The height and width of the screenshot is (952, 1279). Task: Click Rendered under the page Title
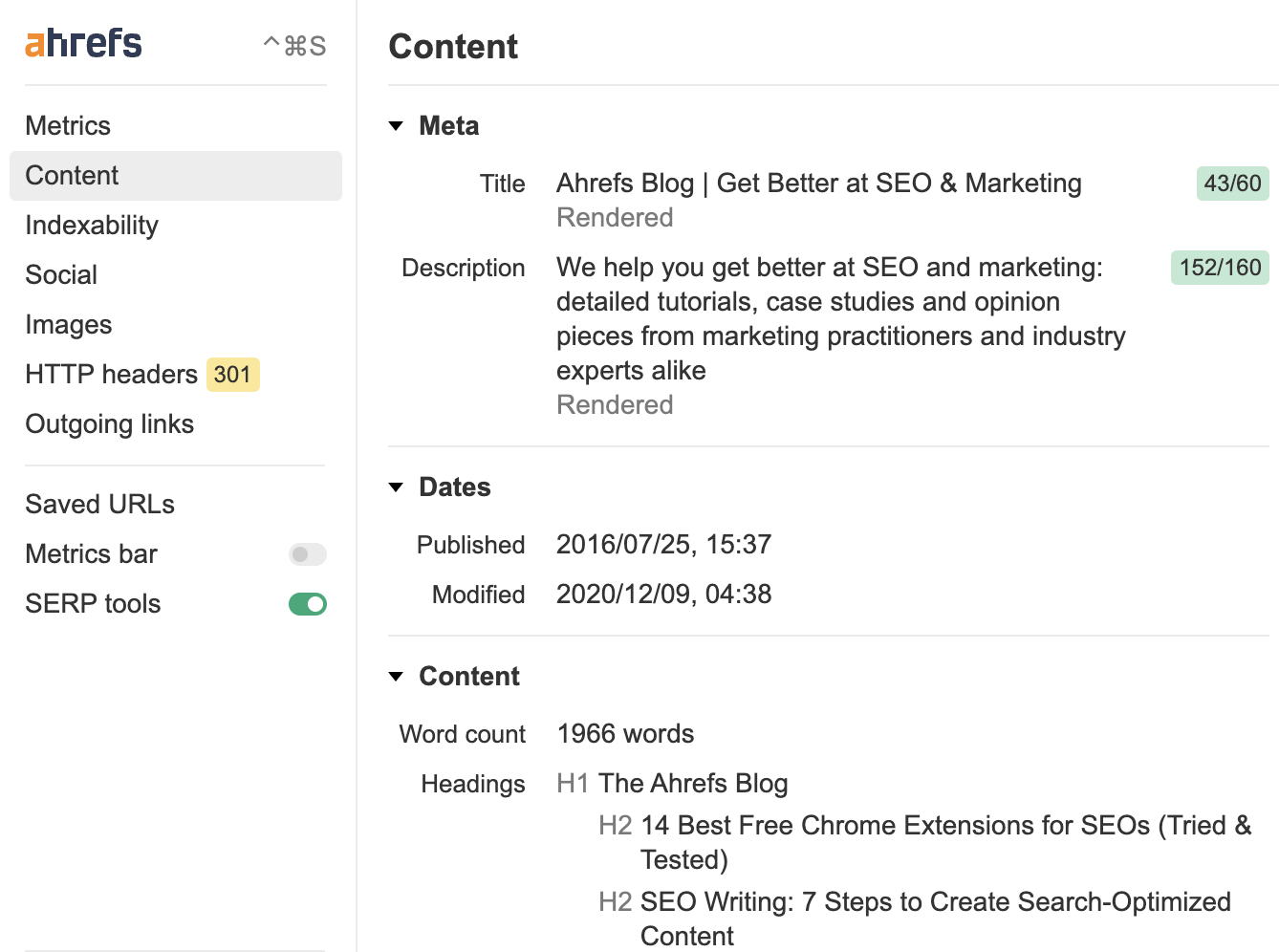point(615,218)
